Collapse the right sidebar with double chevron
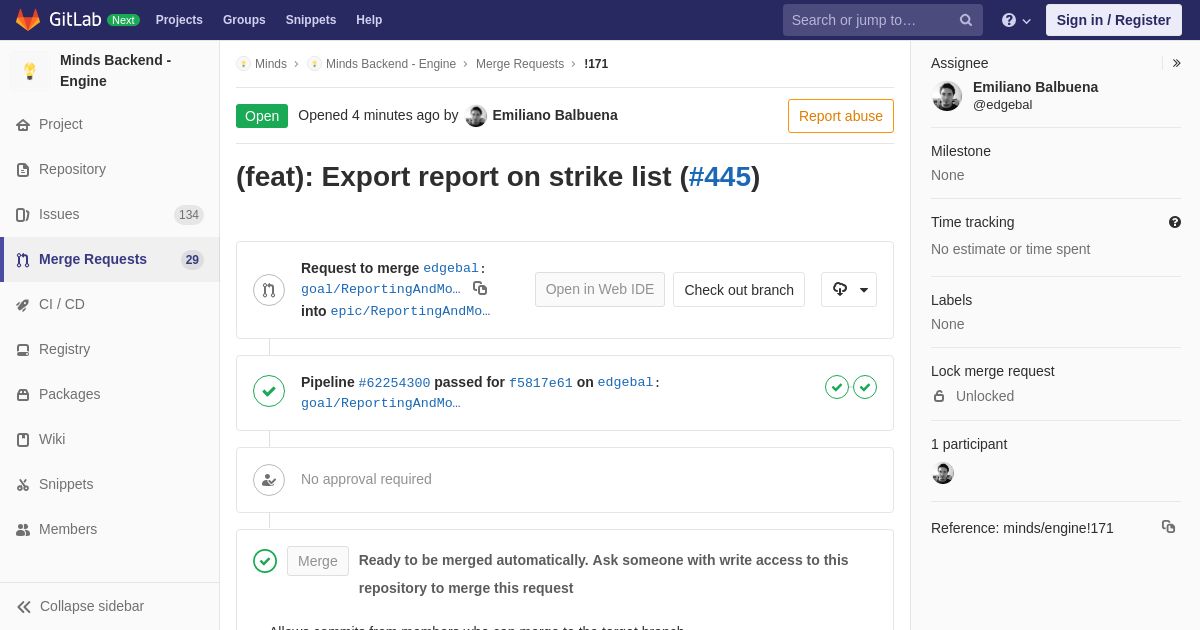This screenshot has width=1200, height=630. click(x=1176, y=63)
